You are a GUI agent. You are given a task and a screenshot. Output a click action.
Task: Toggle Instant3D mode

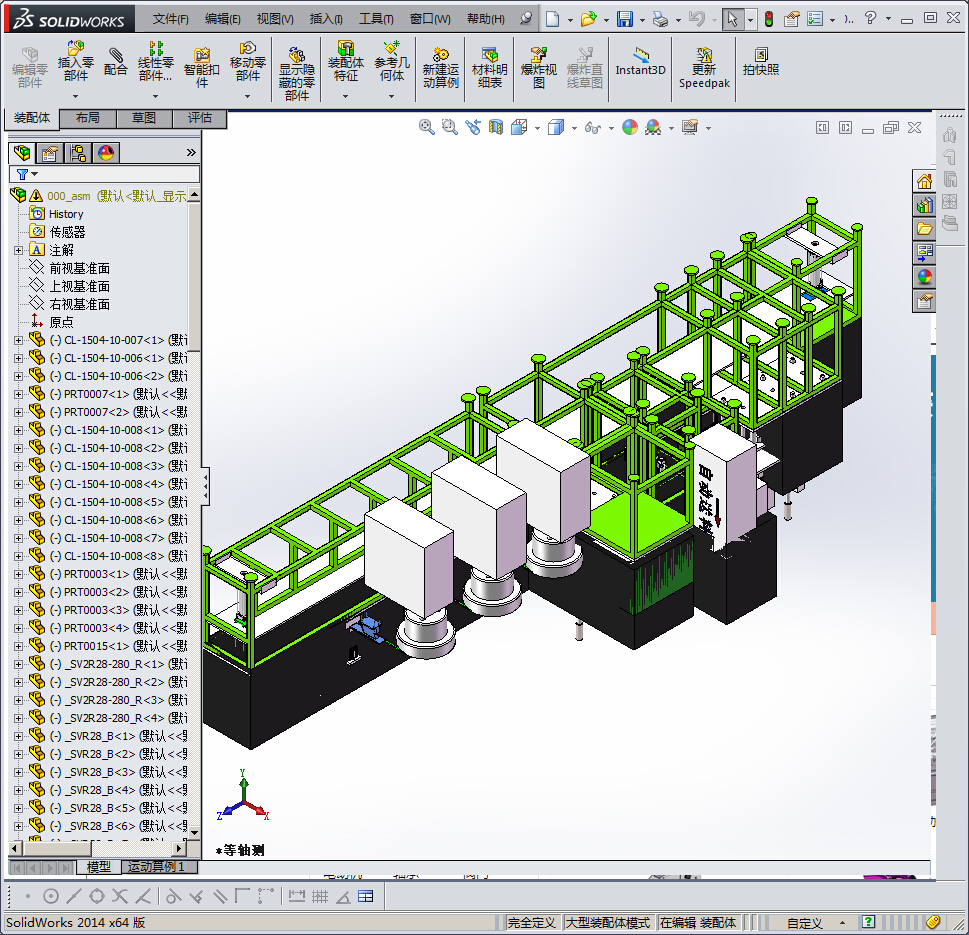tap(640, 62)
